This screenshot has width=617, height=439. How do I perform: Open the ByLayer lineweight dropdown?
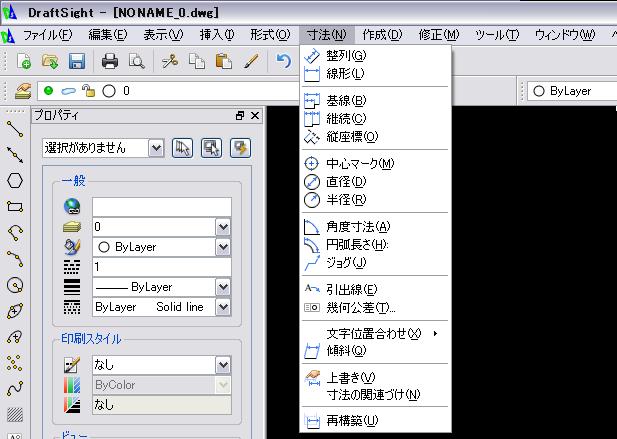click(x=223, y=287)
